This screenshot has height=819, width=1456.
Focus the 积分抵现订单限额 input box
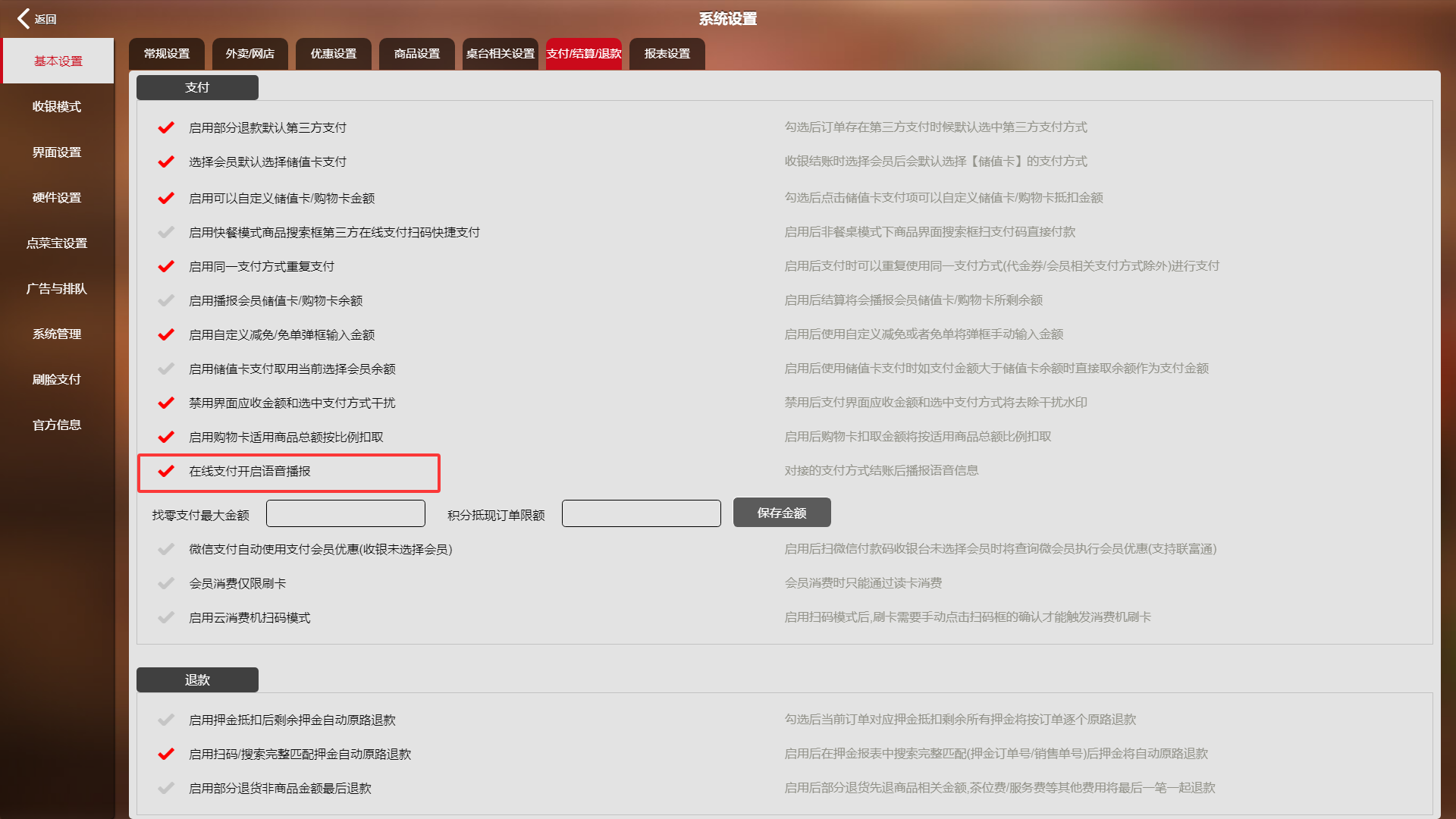(x=642, y=513)
